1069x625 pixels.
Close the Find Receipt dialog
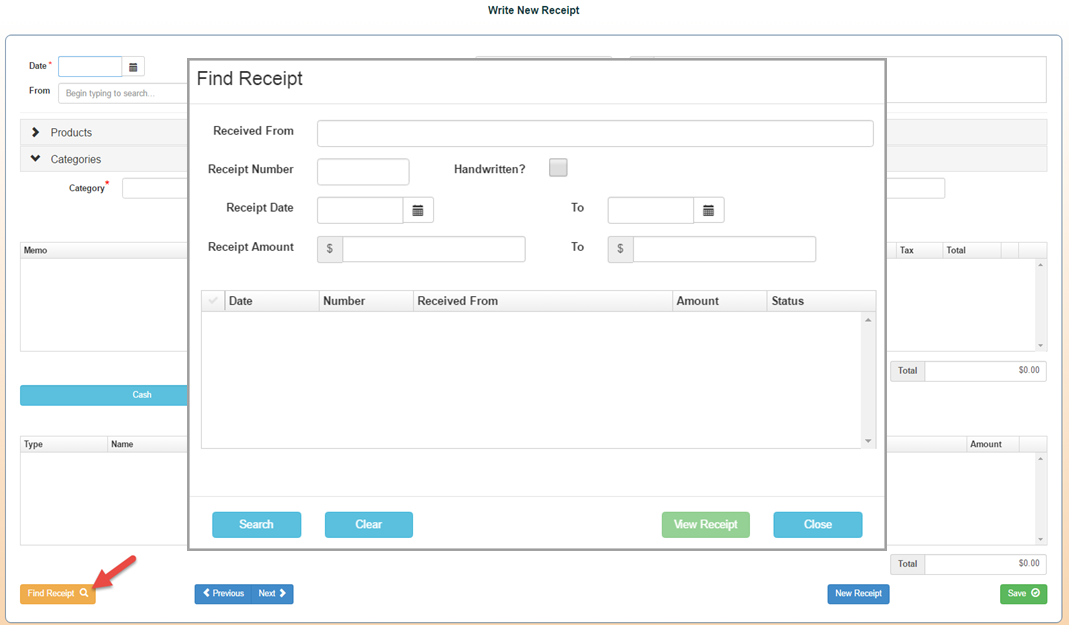coord(817,525)
